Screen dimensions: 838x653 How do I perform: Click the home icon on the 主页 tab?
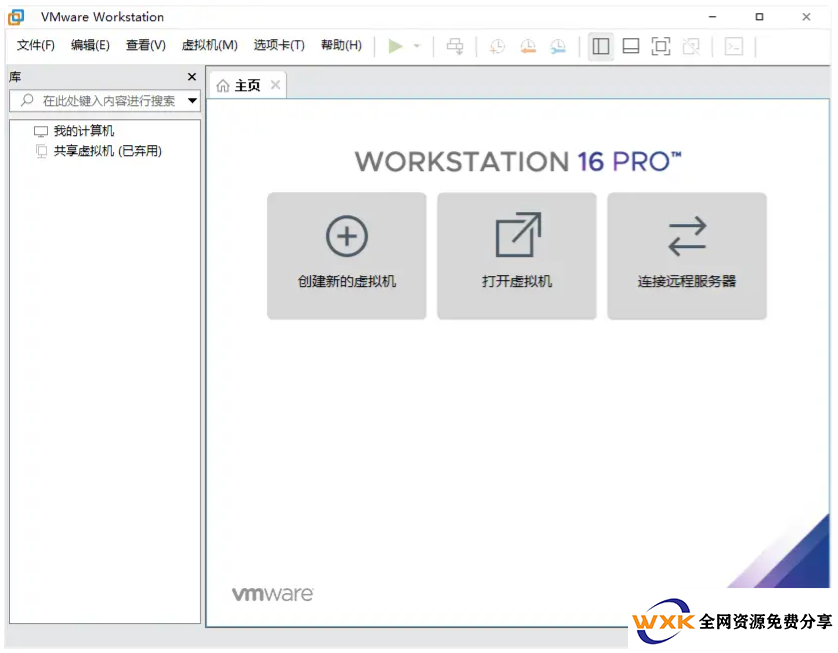[x=223, y=85]
